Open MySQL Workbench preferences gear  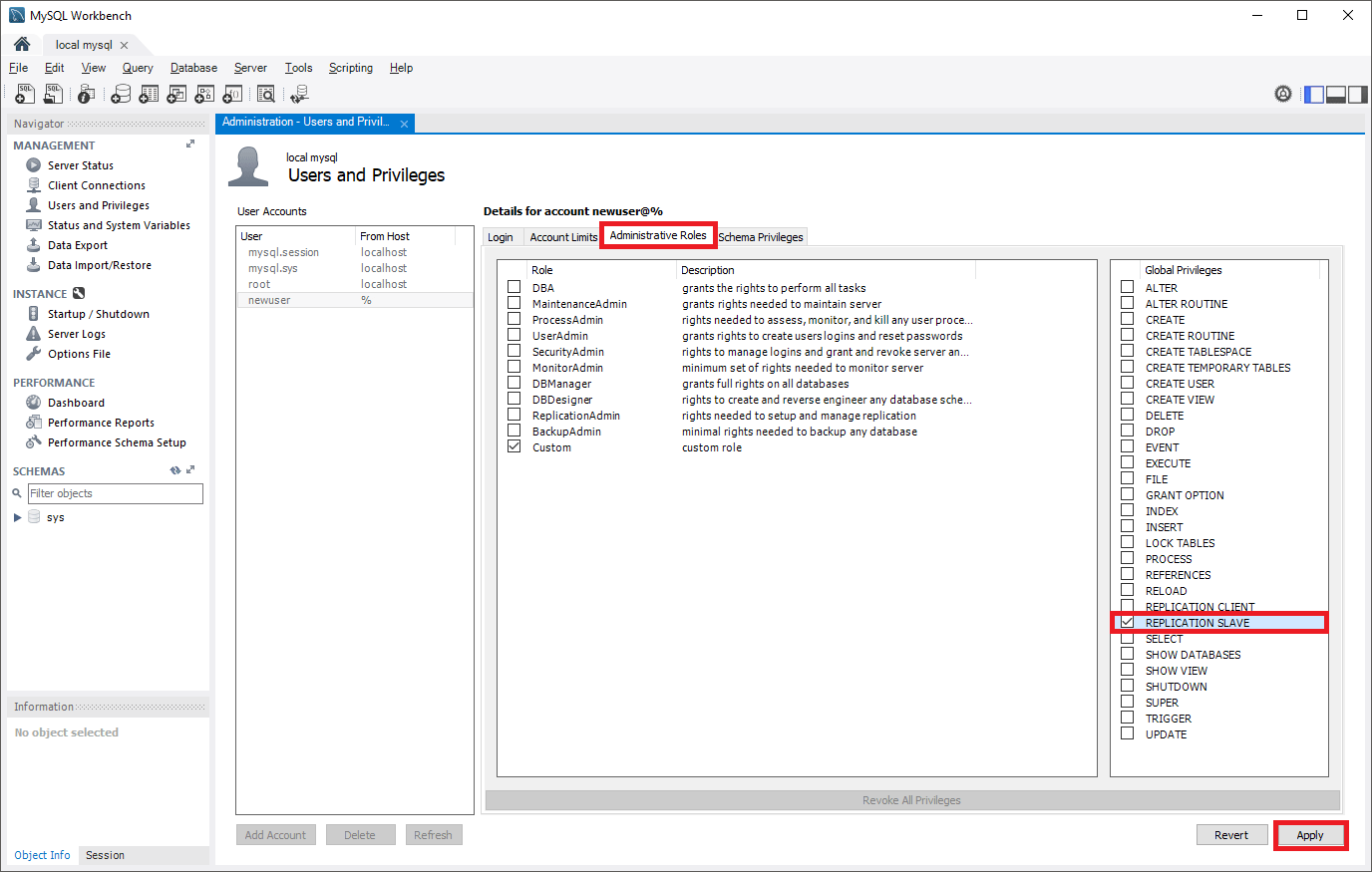pos(1283,93)
